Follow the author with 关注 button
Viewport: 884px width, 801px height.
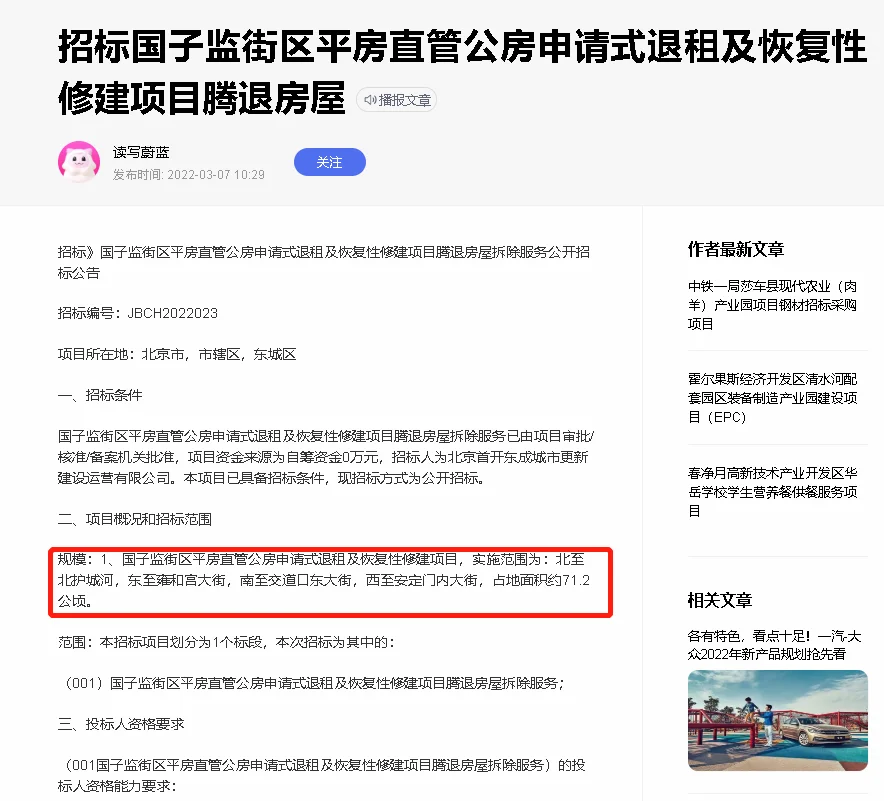coord(330,162)
